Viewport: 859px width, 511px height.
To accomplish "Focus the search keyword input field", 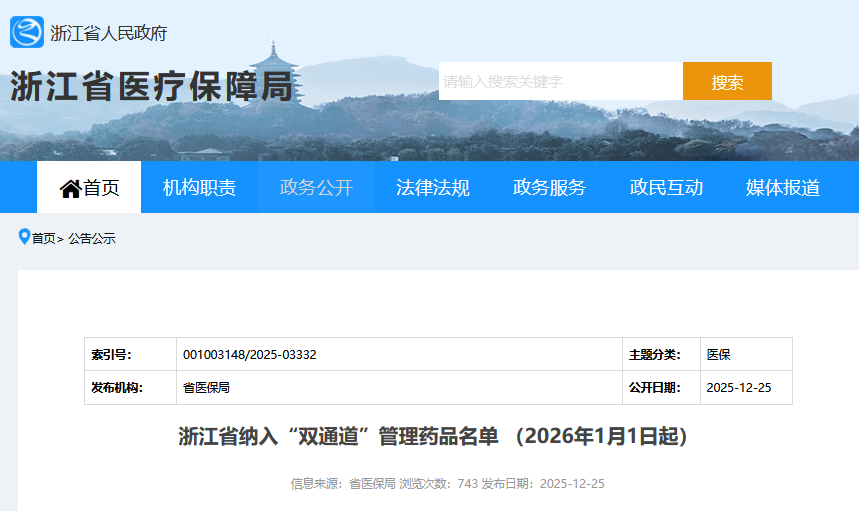I will (x=560, y=81).
